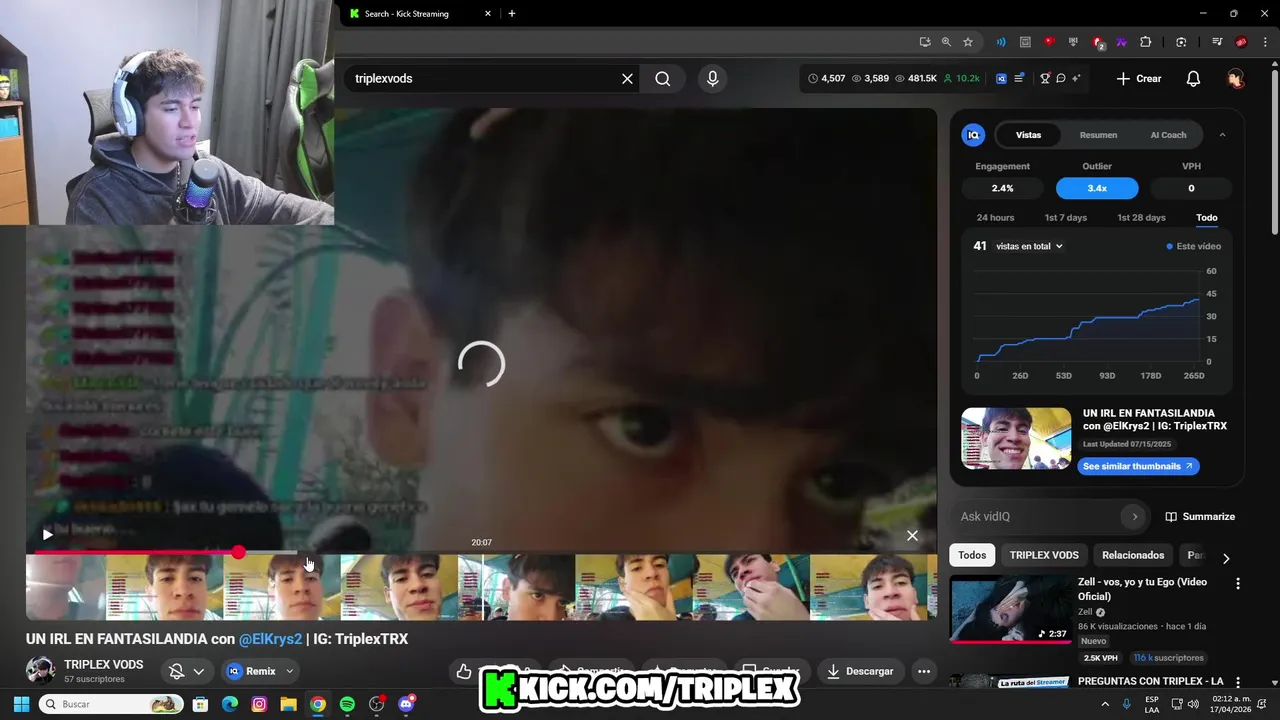Select the Todos filter chip

coord(972,555)
